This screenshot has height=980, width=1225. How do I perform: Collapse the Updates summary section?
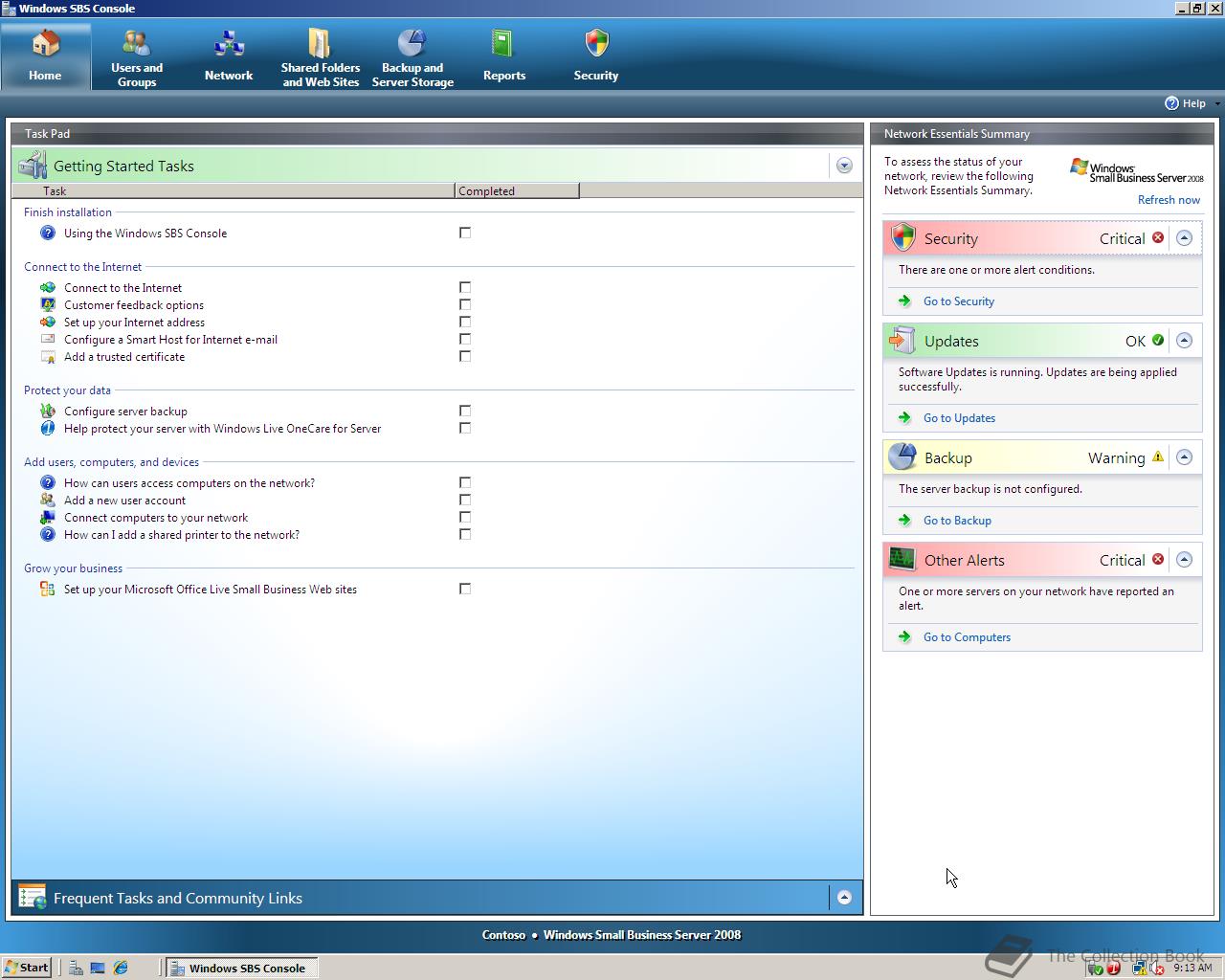1184,340
